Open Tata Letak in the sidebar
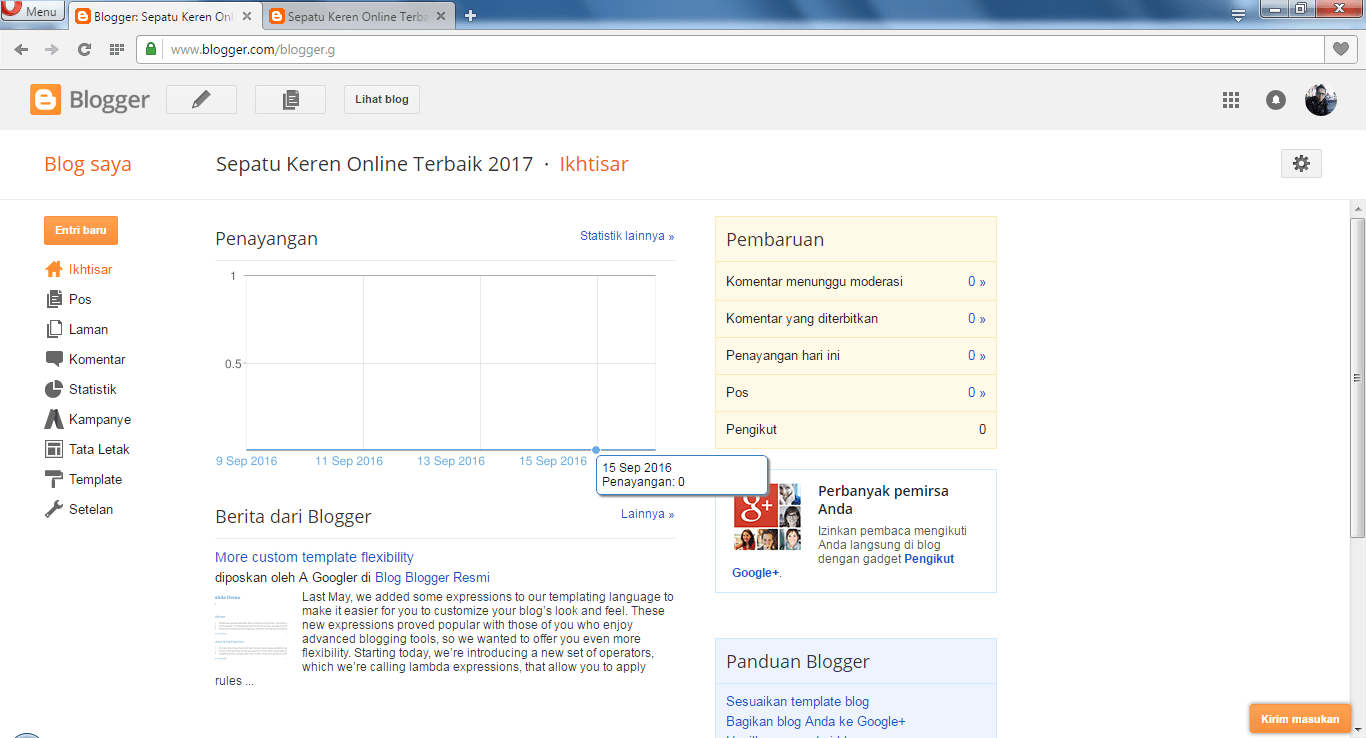This screenshot has width=1366, height=738. (x=99, y=449)
